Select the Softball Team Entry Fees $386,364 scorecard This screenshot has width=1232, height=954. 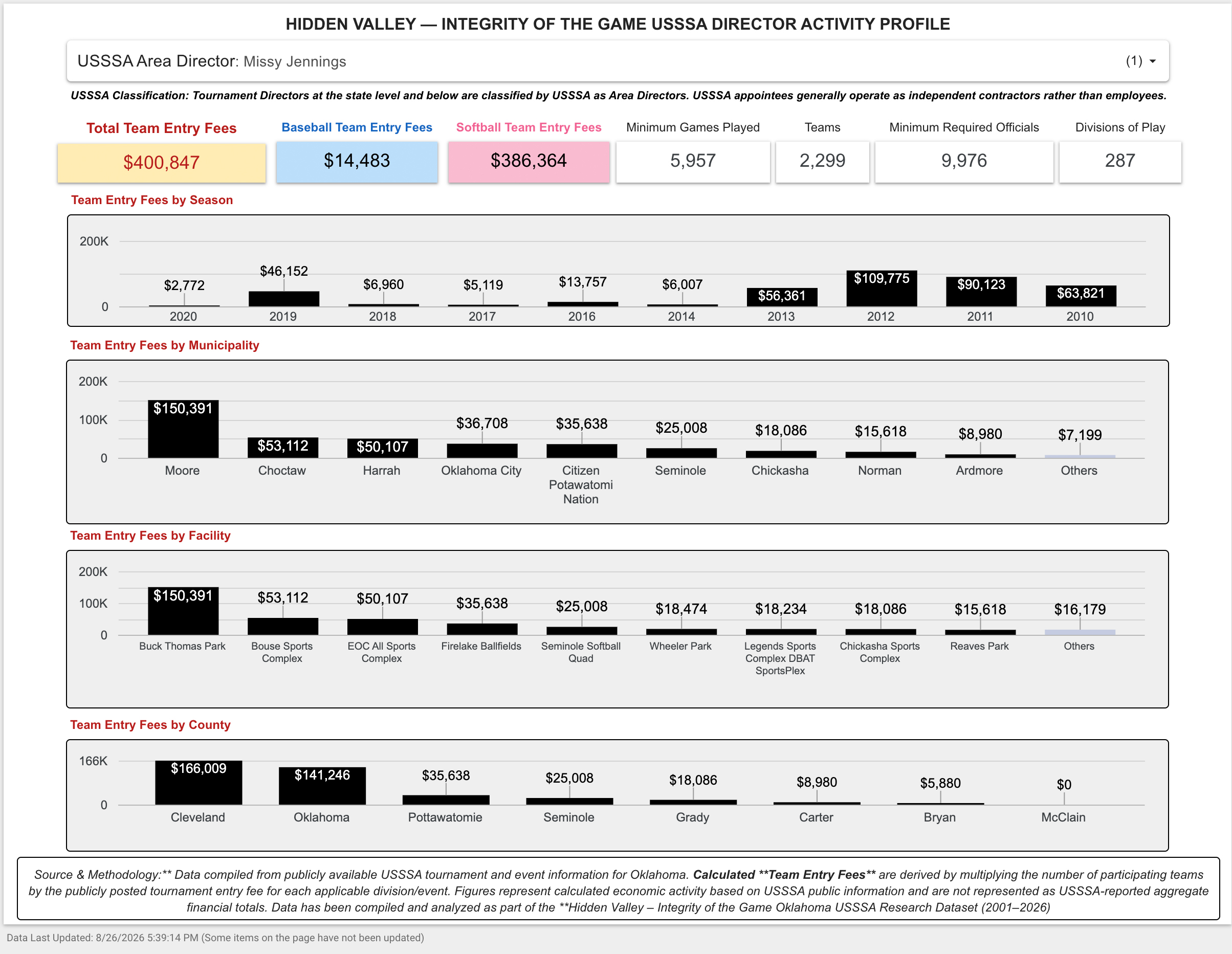pyautogui.click(x=529, y=161)
